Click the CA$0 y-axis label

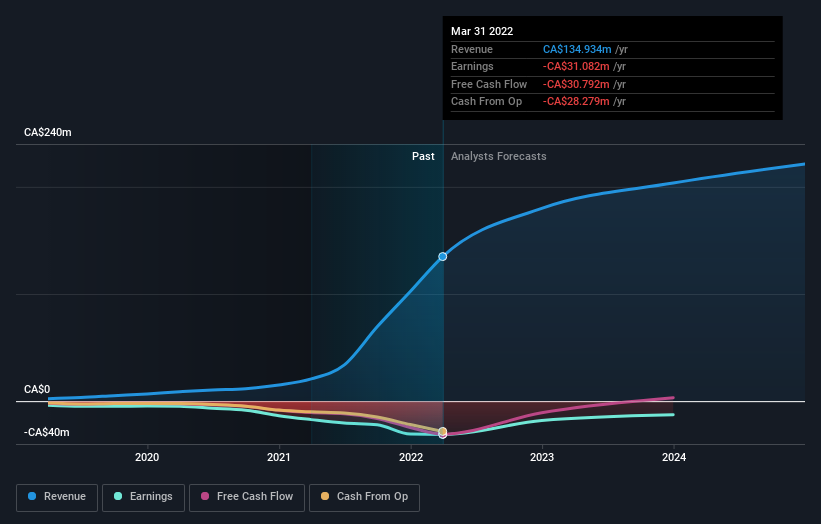[x=37, y=389]
